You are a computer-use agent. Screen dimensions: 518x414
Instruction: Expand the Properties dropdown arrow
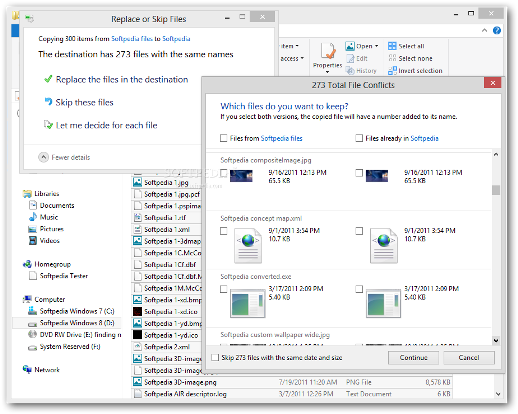(327, 72)
